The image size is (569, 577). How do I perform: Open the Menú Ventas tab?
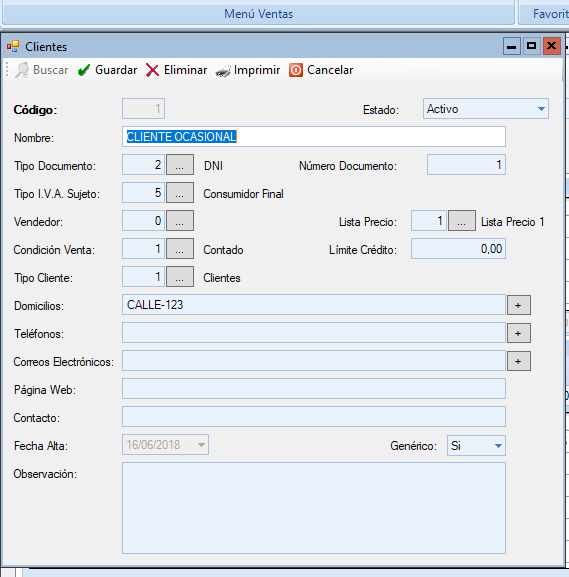(258, 14)
